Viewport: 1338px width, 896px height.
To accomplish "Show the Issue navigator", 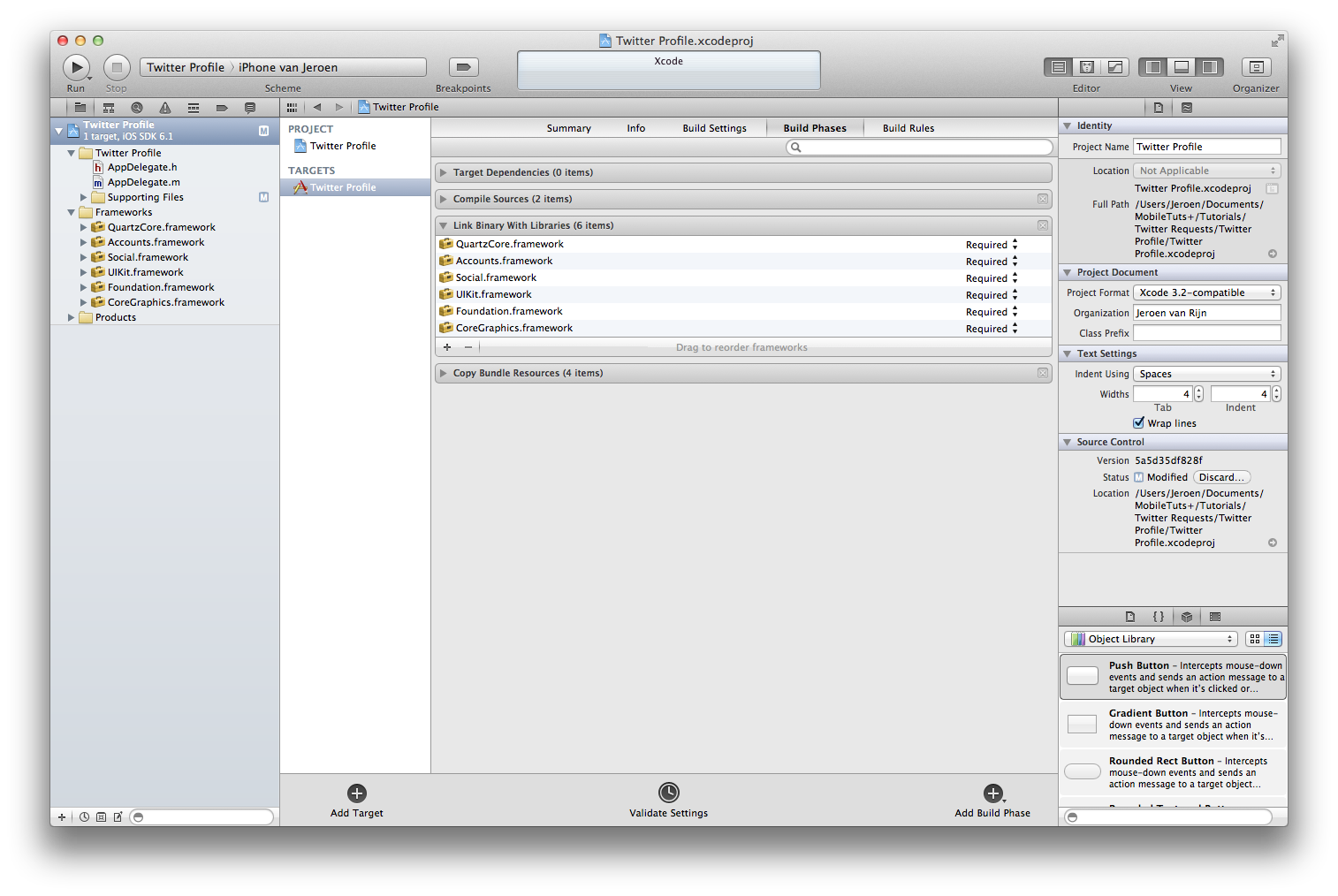I will point(165,108).
